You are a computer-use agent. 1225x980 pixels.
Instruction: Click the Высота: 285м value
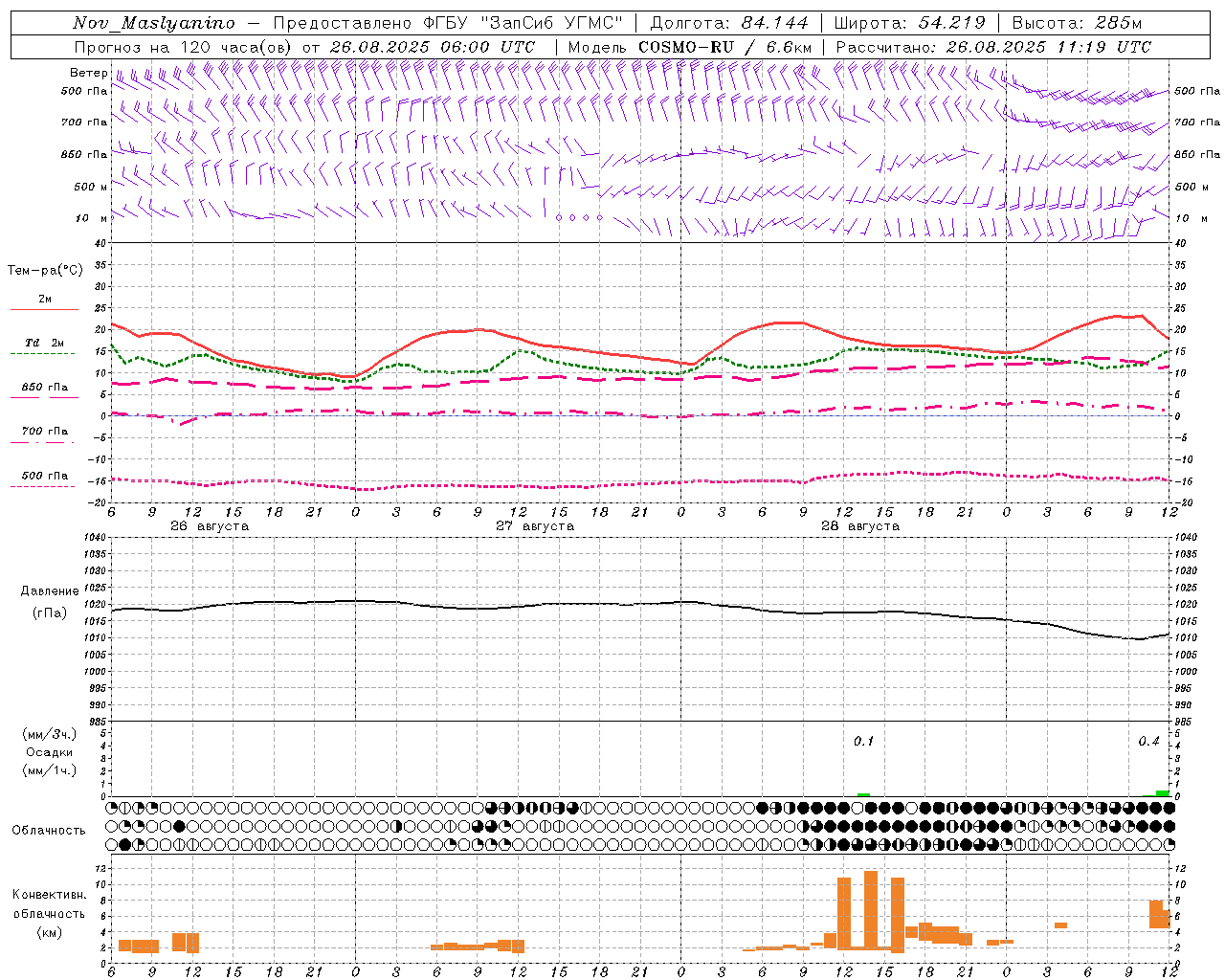click(1077, 23)
